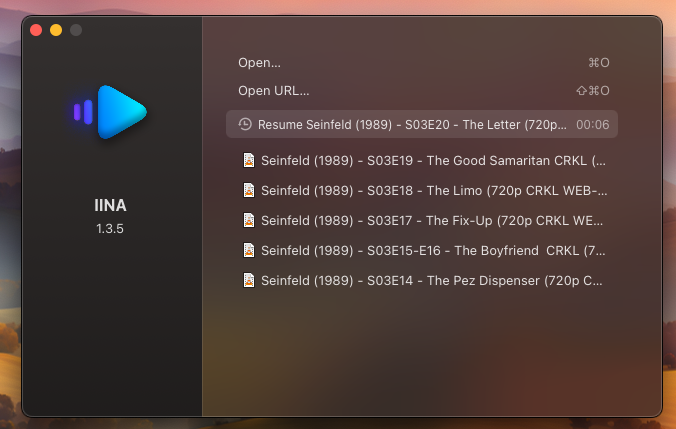
Task: Click the file icon beside The Fix-Up entry
Action: coord(249,220)
